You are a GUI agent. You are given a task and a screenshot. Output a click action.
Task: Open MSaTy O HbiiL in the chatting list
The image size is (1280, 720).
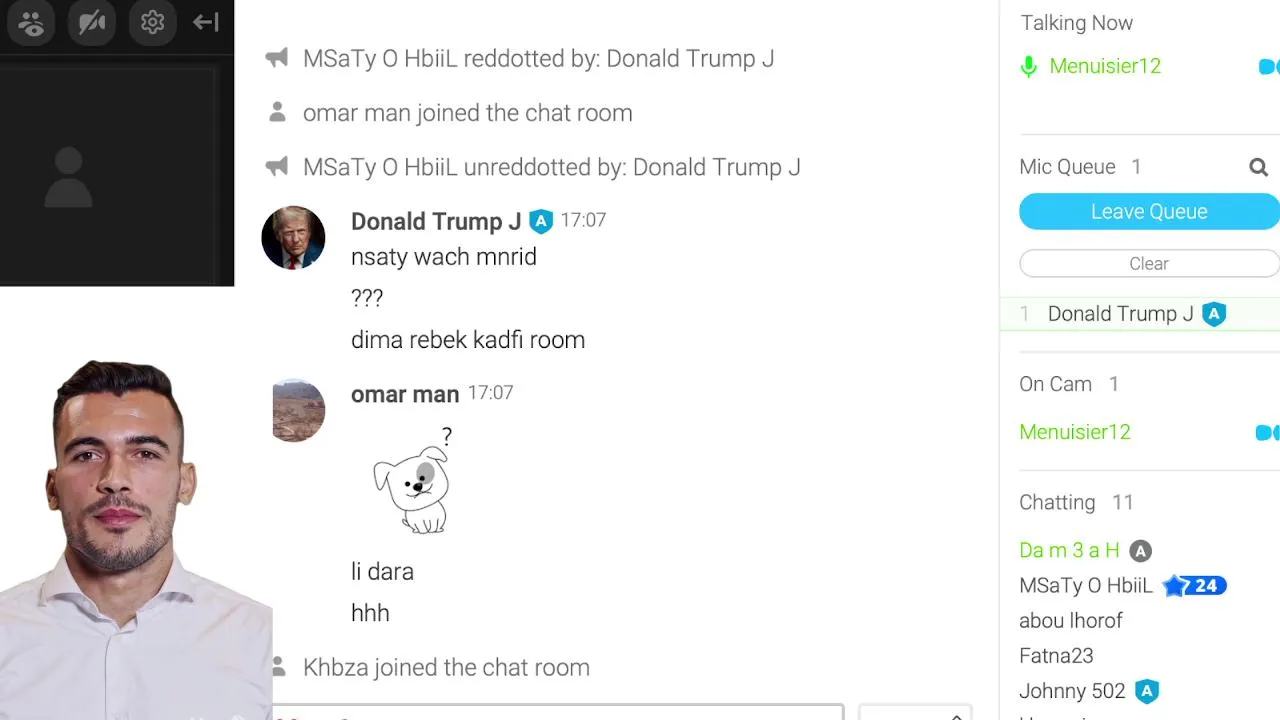tap(1085, 586)
